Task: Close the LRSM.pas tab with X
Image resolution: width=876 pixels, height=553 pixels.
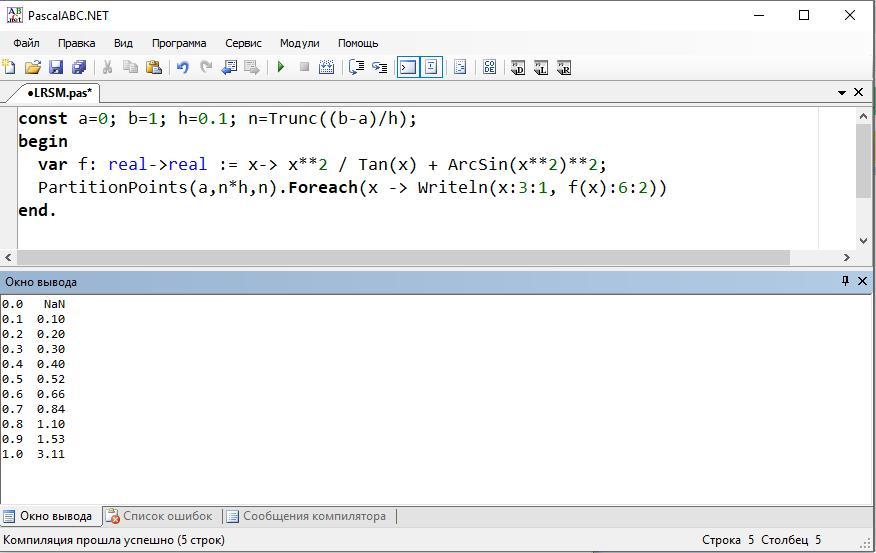Action: 859,92
